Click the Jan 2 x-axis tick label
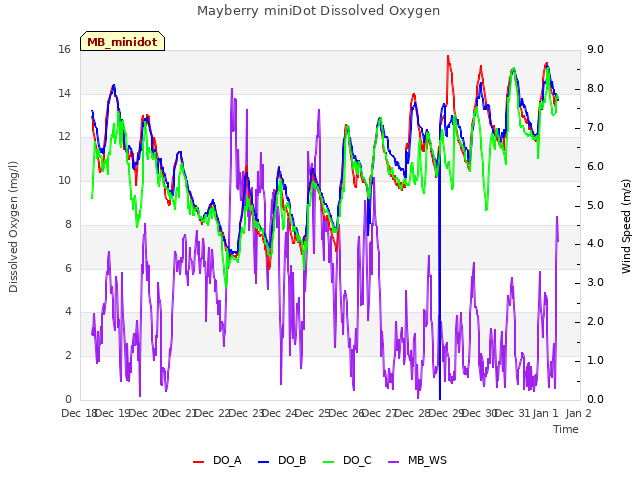Viewport: 640px width, 480px height. coord(578,413)
